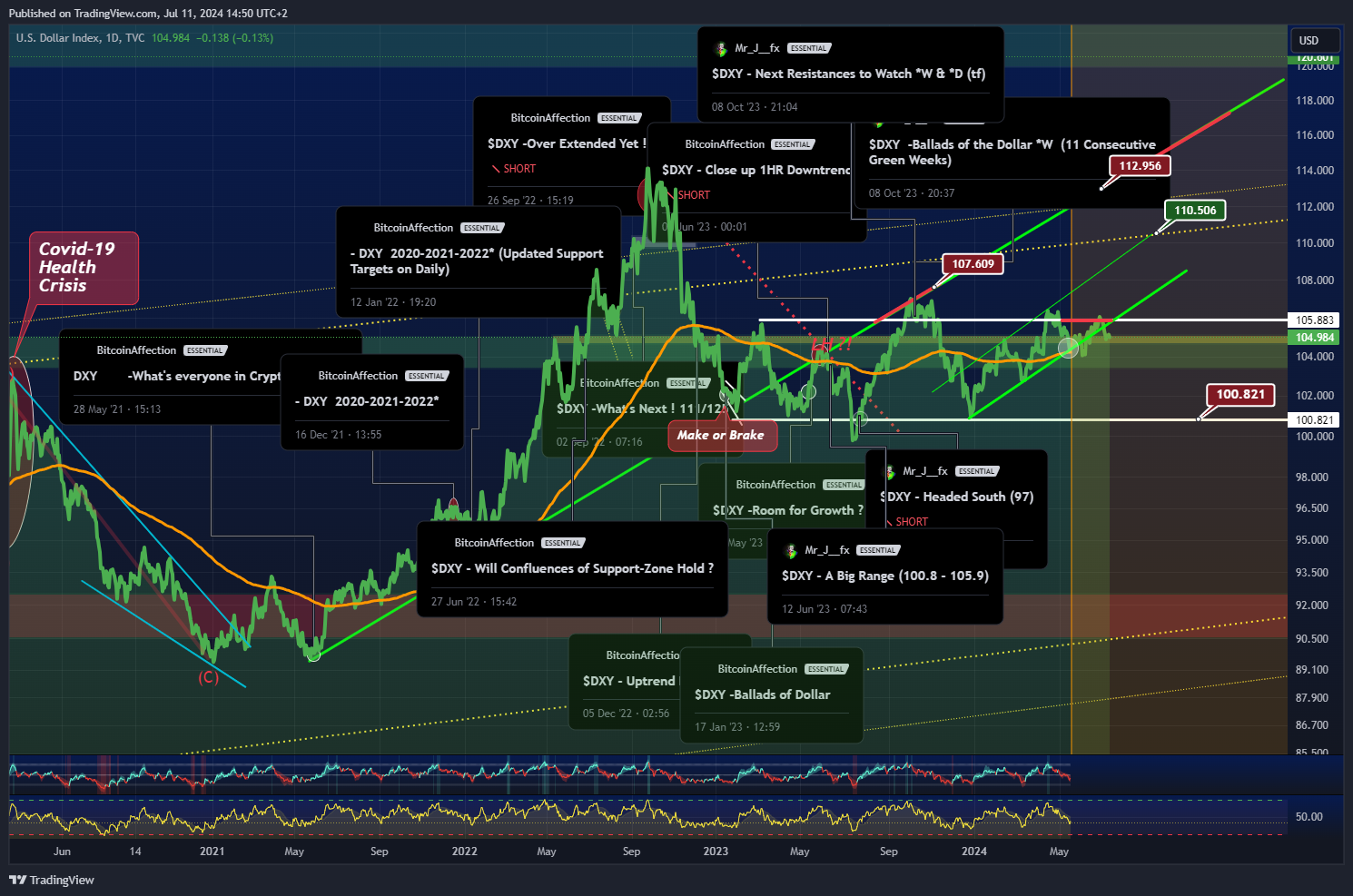1353x896 pixels.
Task: Open the USD currency selector
Action: point(1315,40)
